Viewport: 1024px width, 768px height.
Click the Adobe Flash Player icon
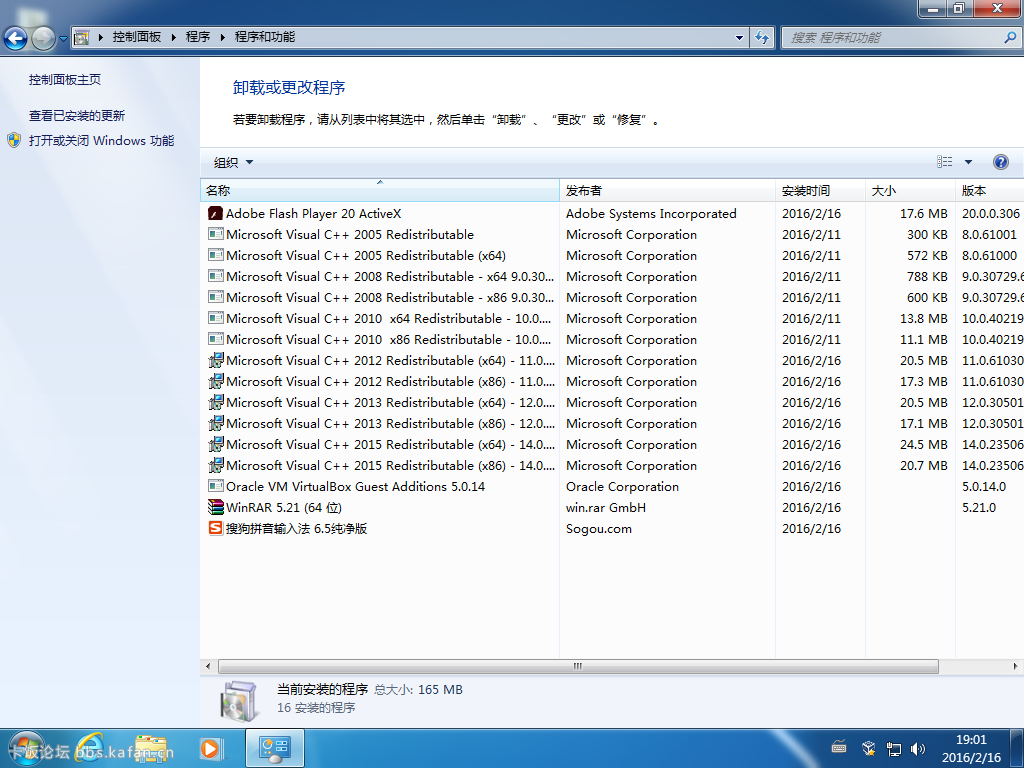point(216,214)
